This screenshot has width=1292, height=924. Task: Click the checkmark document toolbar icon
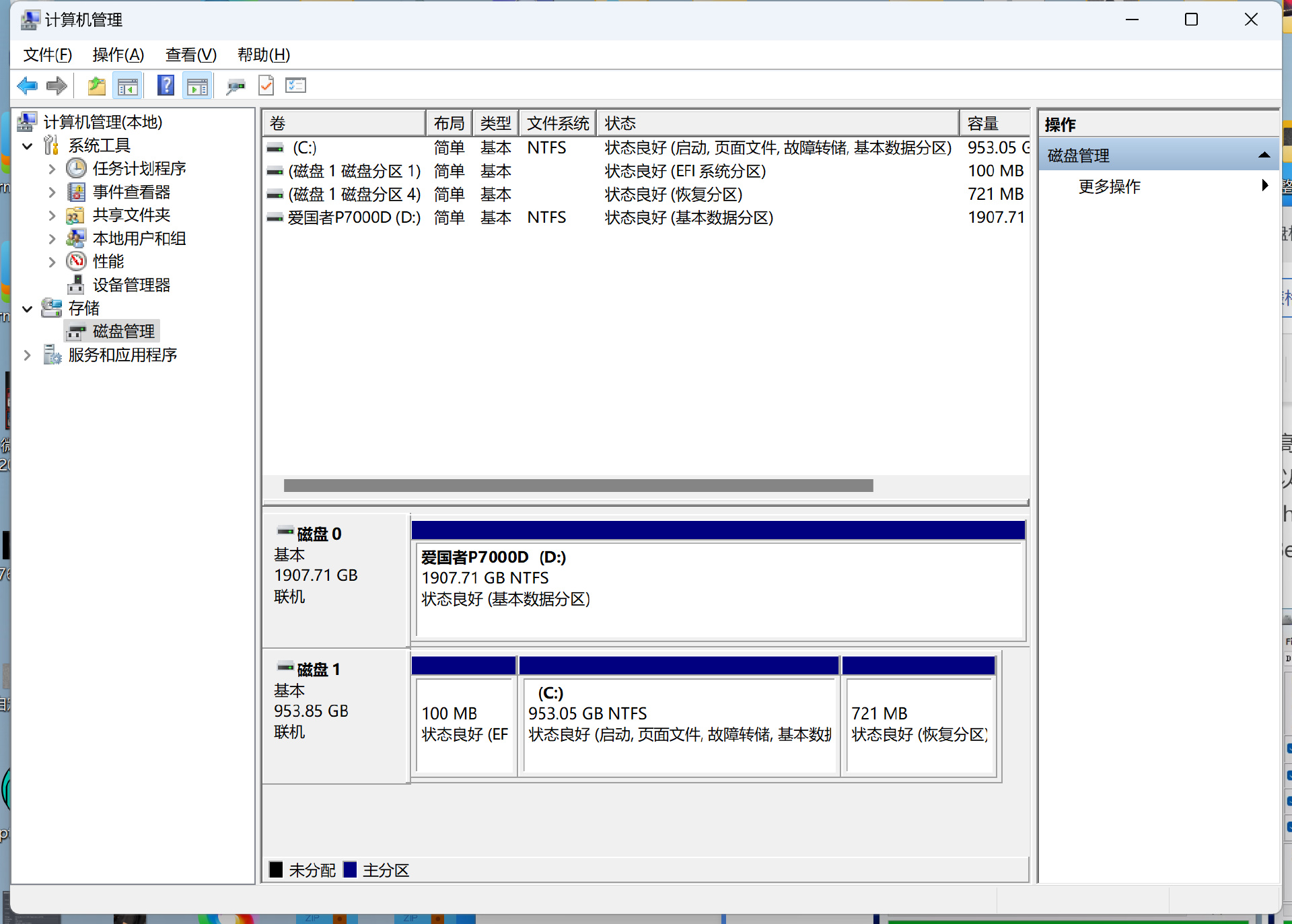pyautogui.click(x=266, y=85)
